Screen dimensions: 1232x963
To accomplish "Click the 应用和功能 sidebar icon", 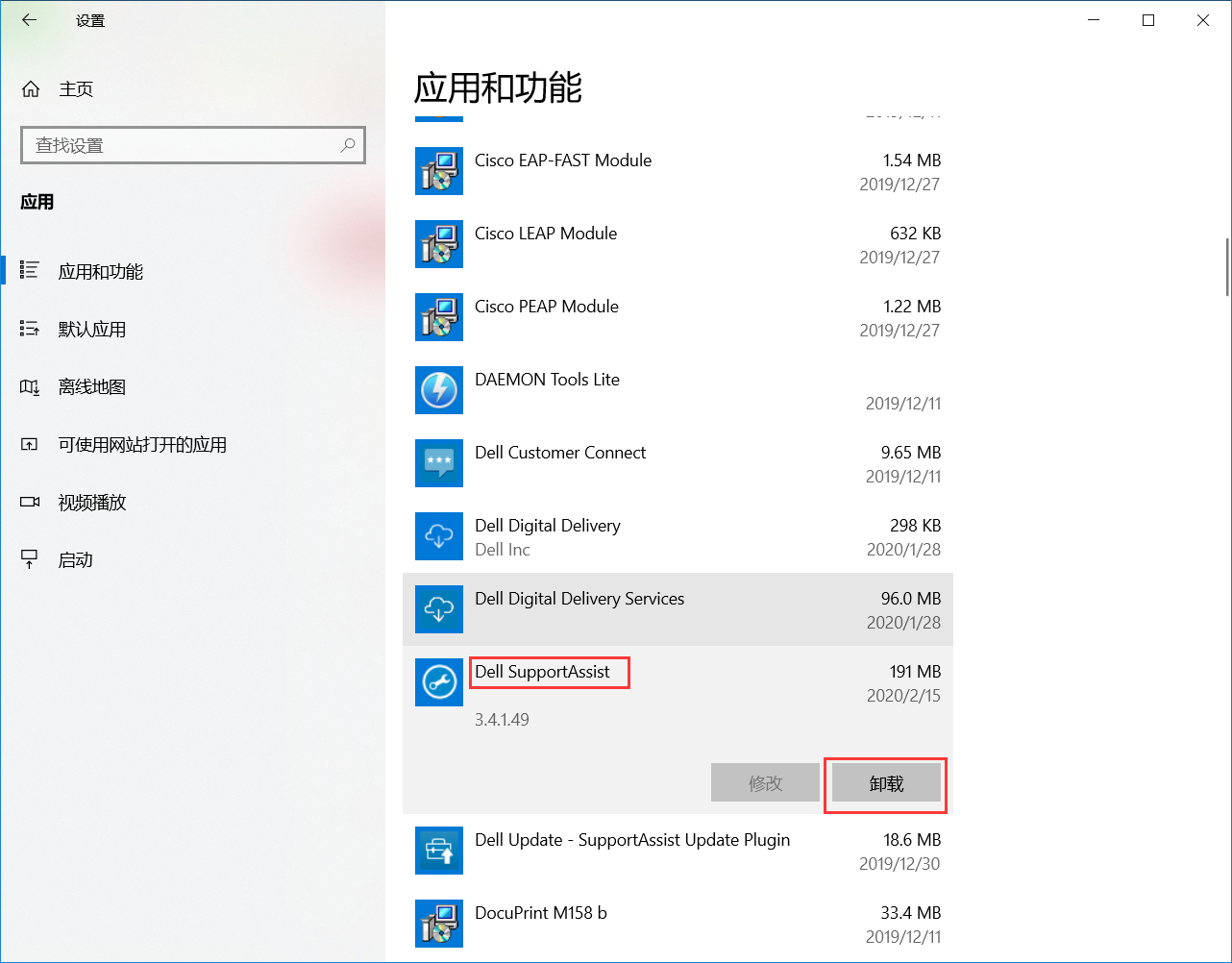I will (x=30, y=271).
